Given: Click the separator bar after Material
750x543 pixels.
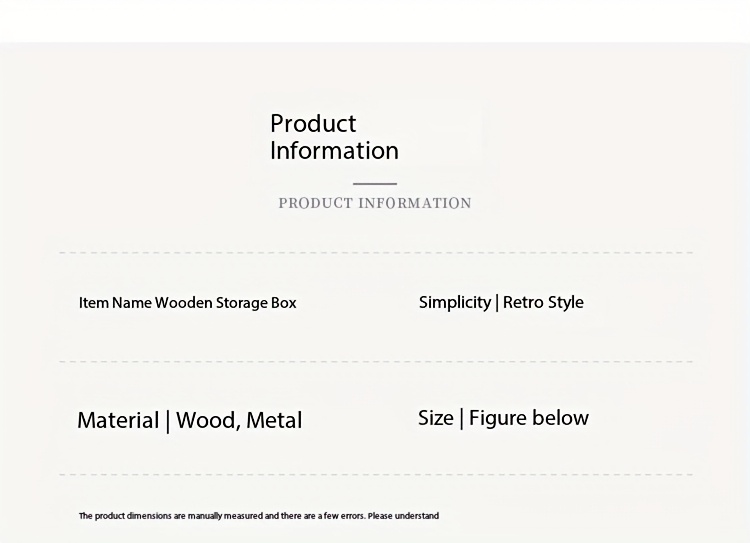Looking at the screenshot, I should pos(168,421).
